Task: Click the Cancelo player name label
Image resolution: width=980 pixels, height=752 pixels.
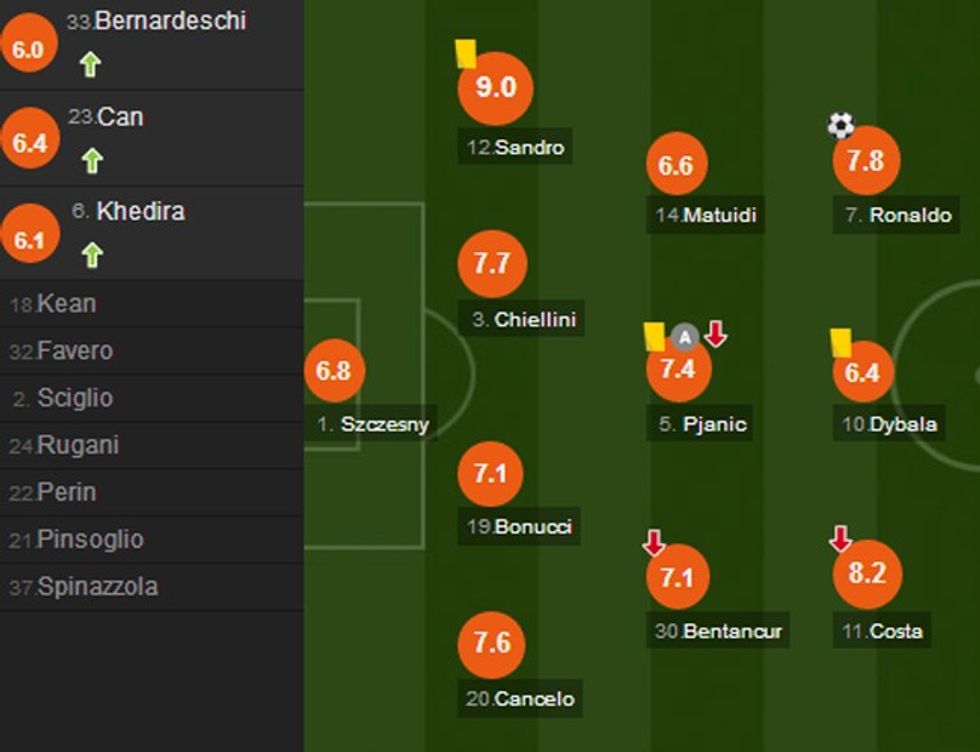Action: (x=521, y=698)
